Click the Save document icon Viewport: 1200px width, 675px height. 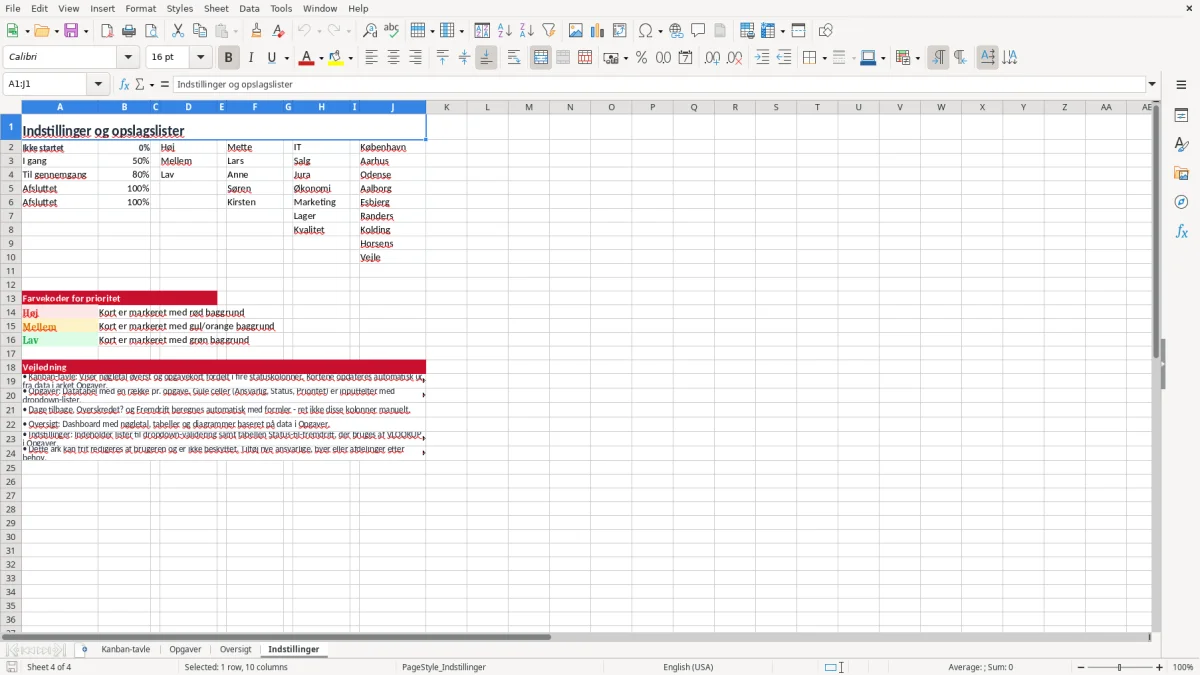(71, 31)
